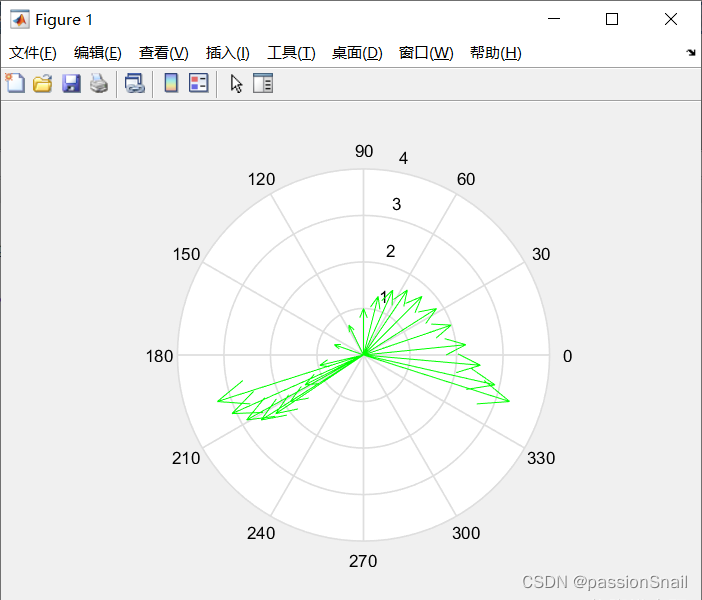The image size is (702, 600).
Task: Open the 窗口(W) menu
Action: pos(426,53)
